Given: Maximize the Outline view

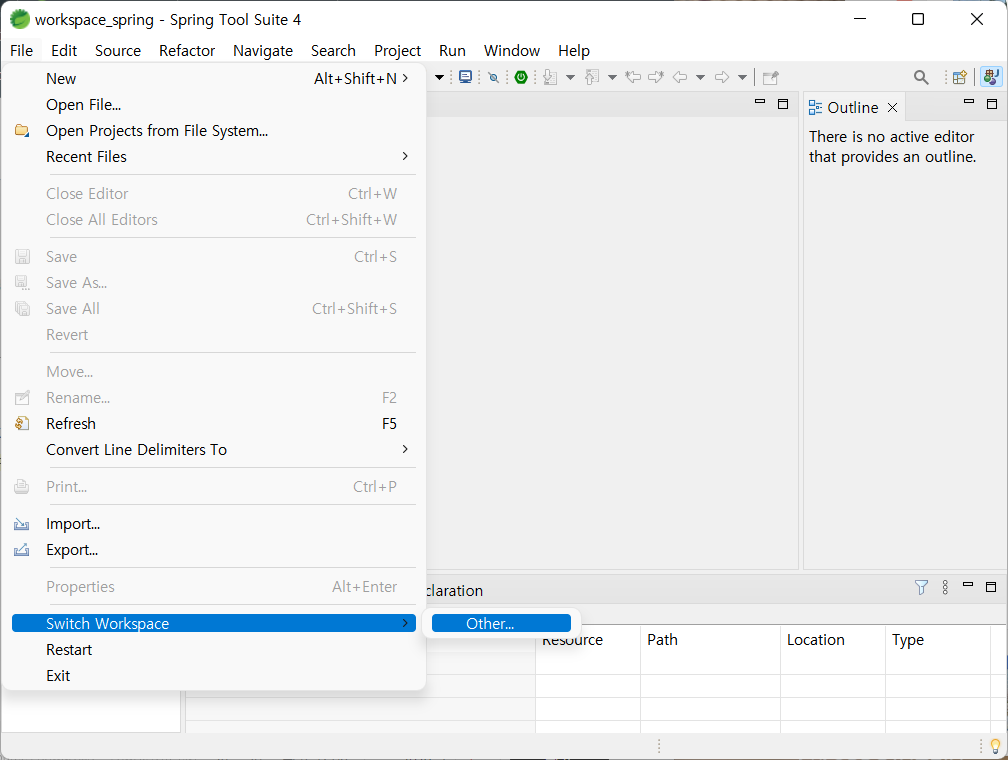Looking at the screenshot, I should (x=992, y=104).
